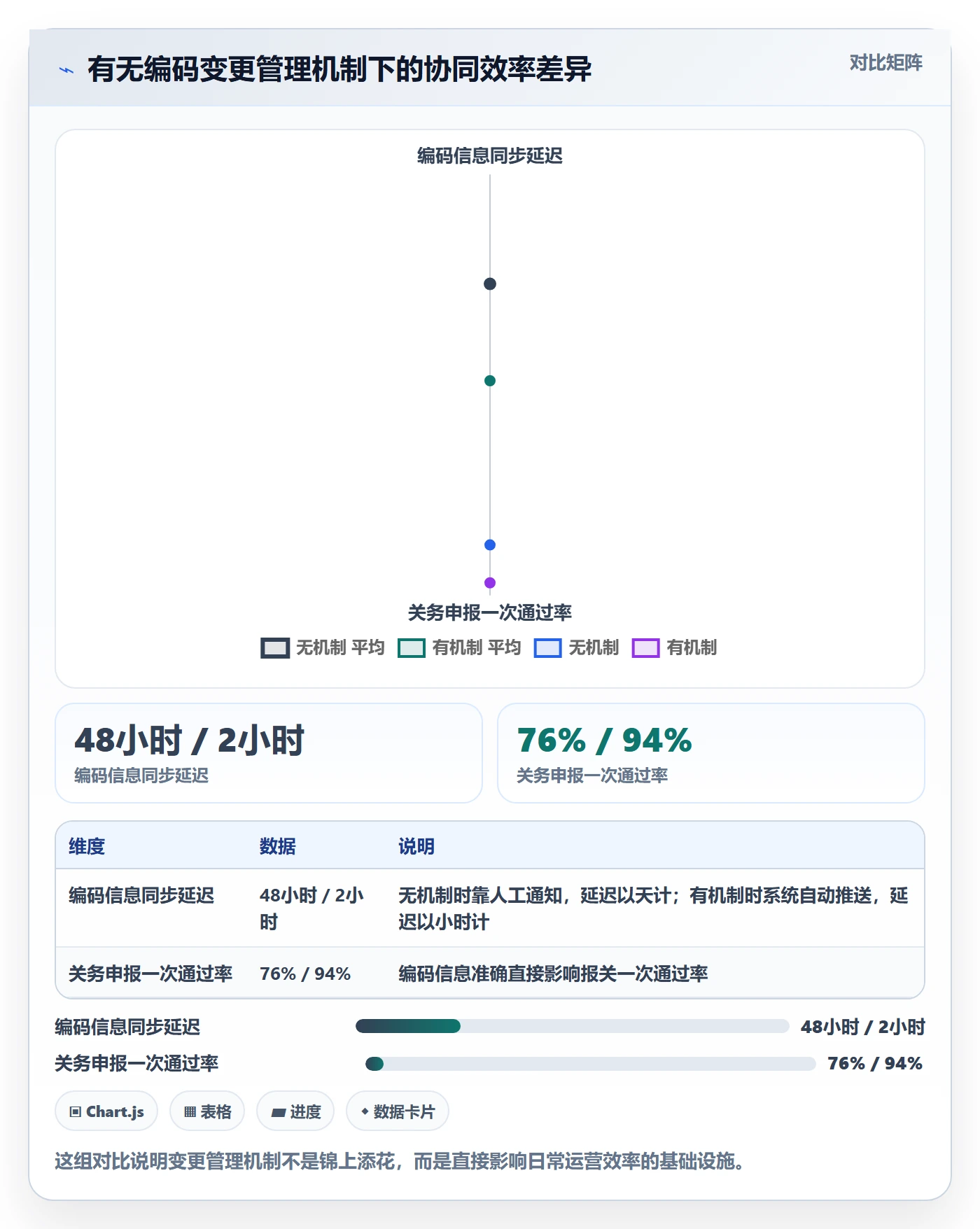Screen dimensions: 980x1229
Task: Click the 数据 column header
Action: coord(278,846)
